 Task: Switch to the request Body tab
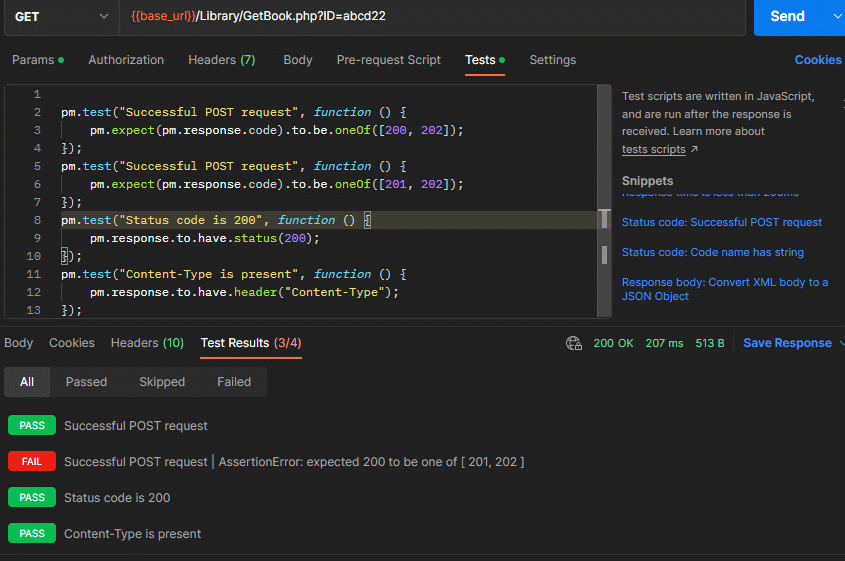click(297, 60)
